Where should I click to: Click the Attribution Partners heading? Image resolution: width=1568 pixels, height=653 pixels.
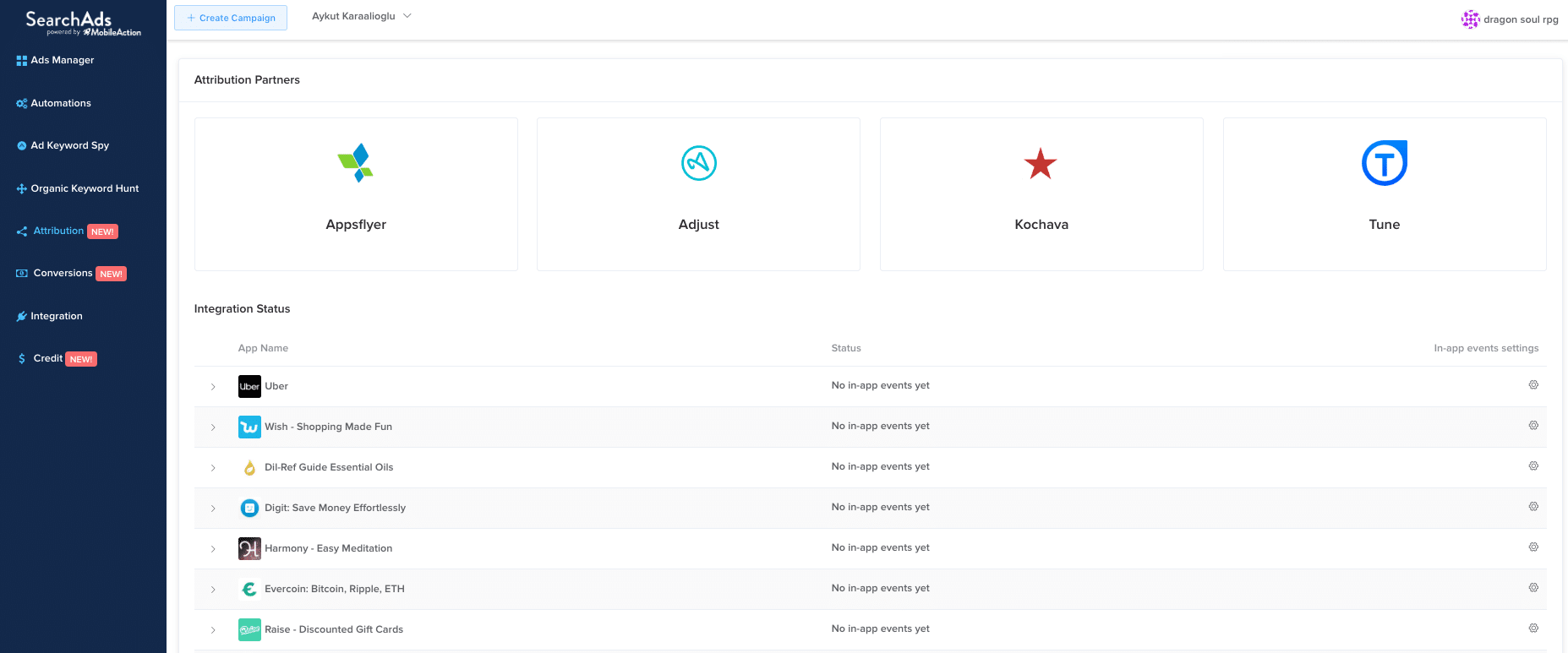point(247,79)
